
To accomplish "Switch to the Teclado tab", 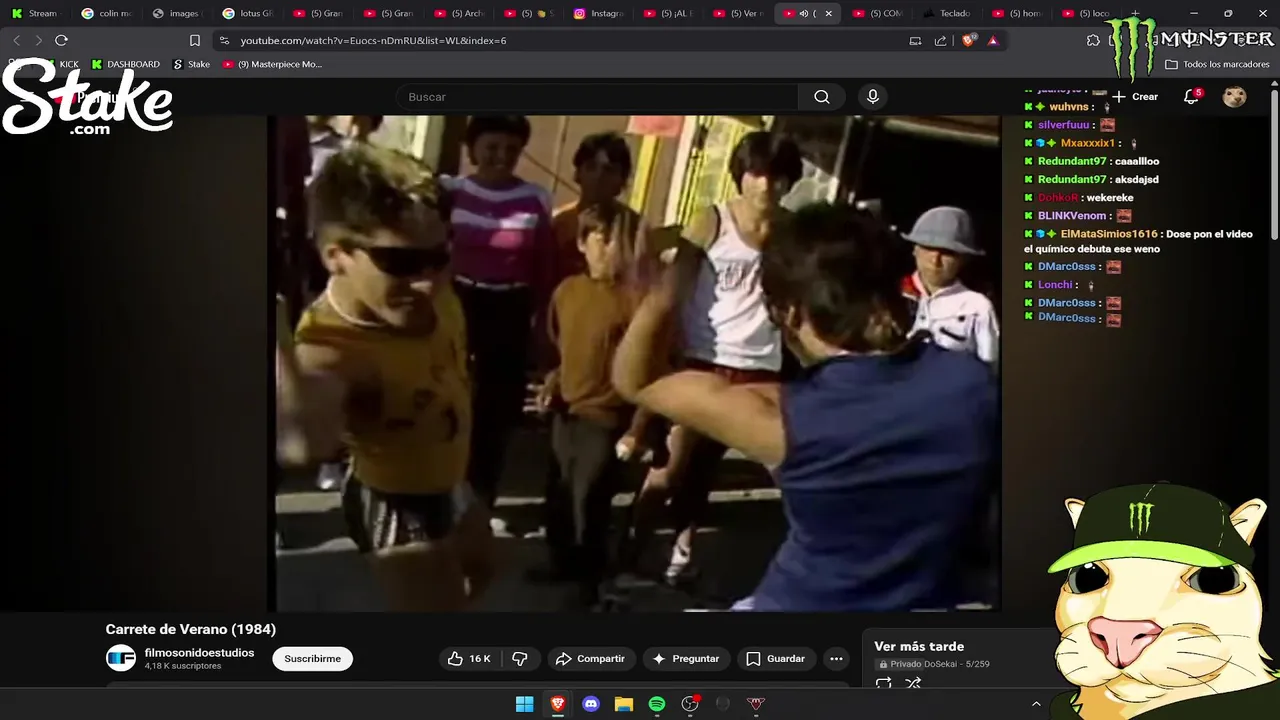I will click(947, 13).
